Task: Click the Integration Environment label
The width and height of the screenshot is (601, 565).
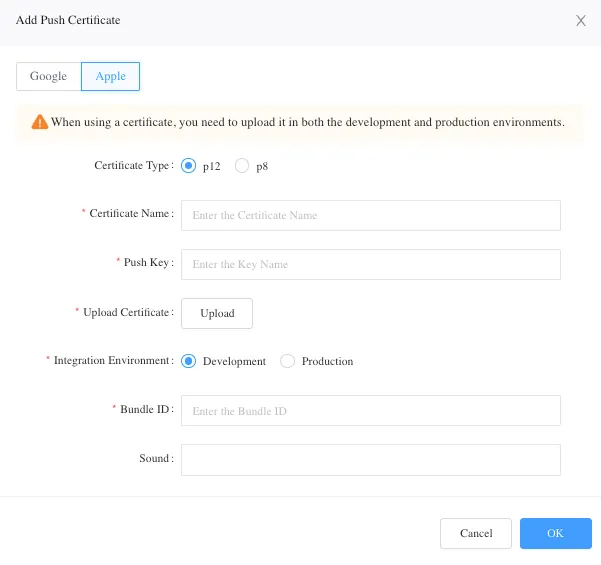Action: (x=114, y=360)
